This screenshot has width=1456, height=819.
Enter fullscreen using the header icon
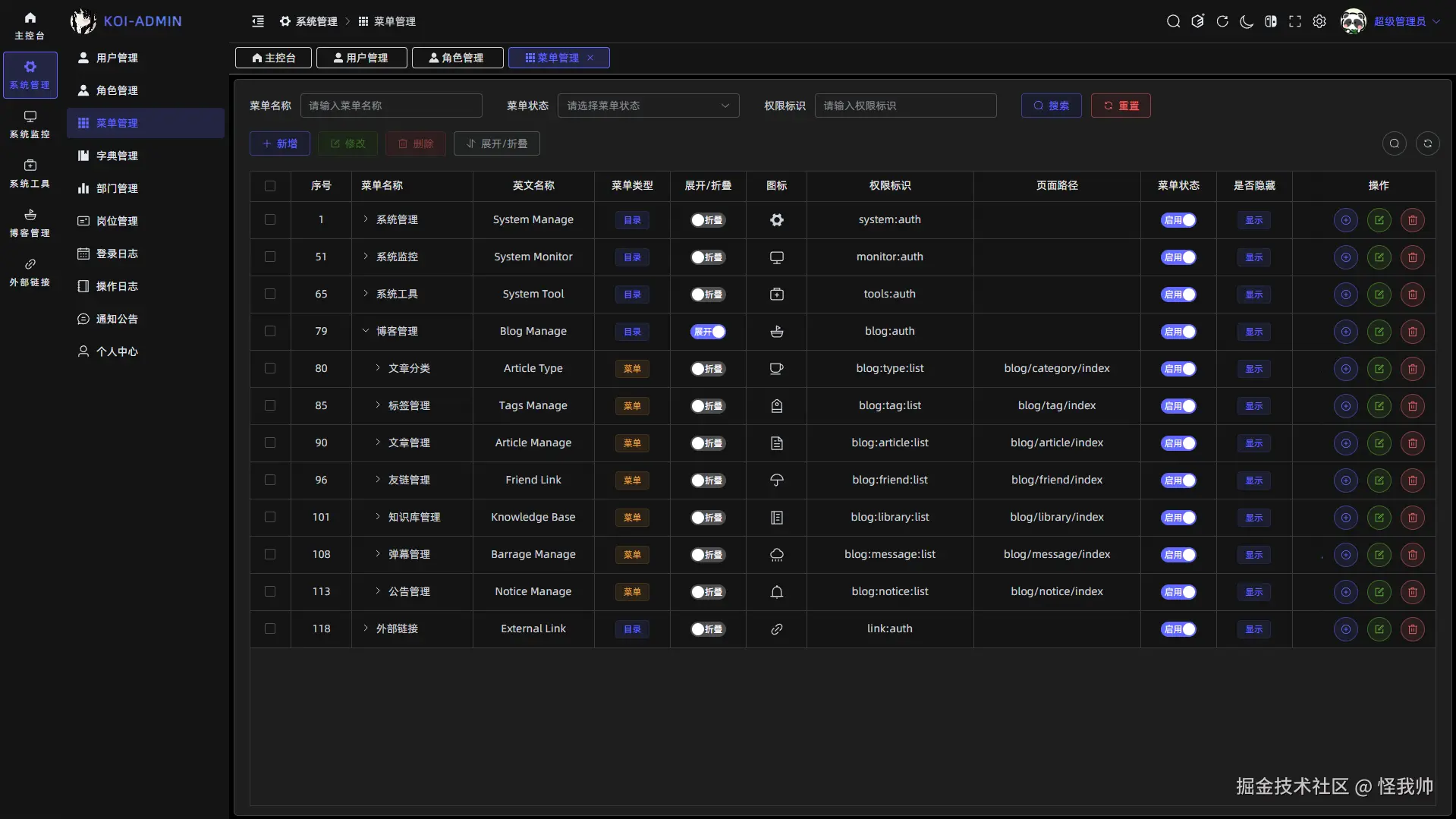point(1295,21)
